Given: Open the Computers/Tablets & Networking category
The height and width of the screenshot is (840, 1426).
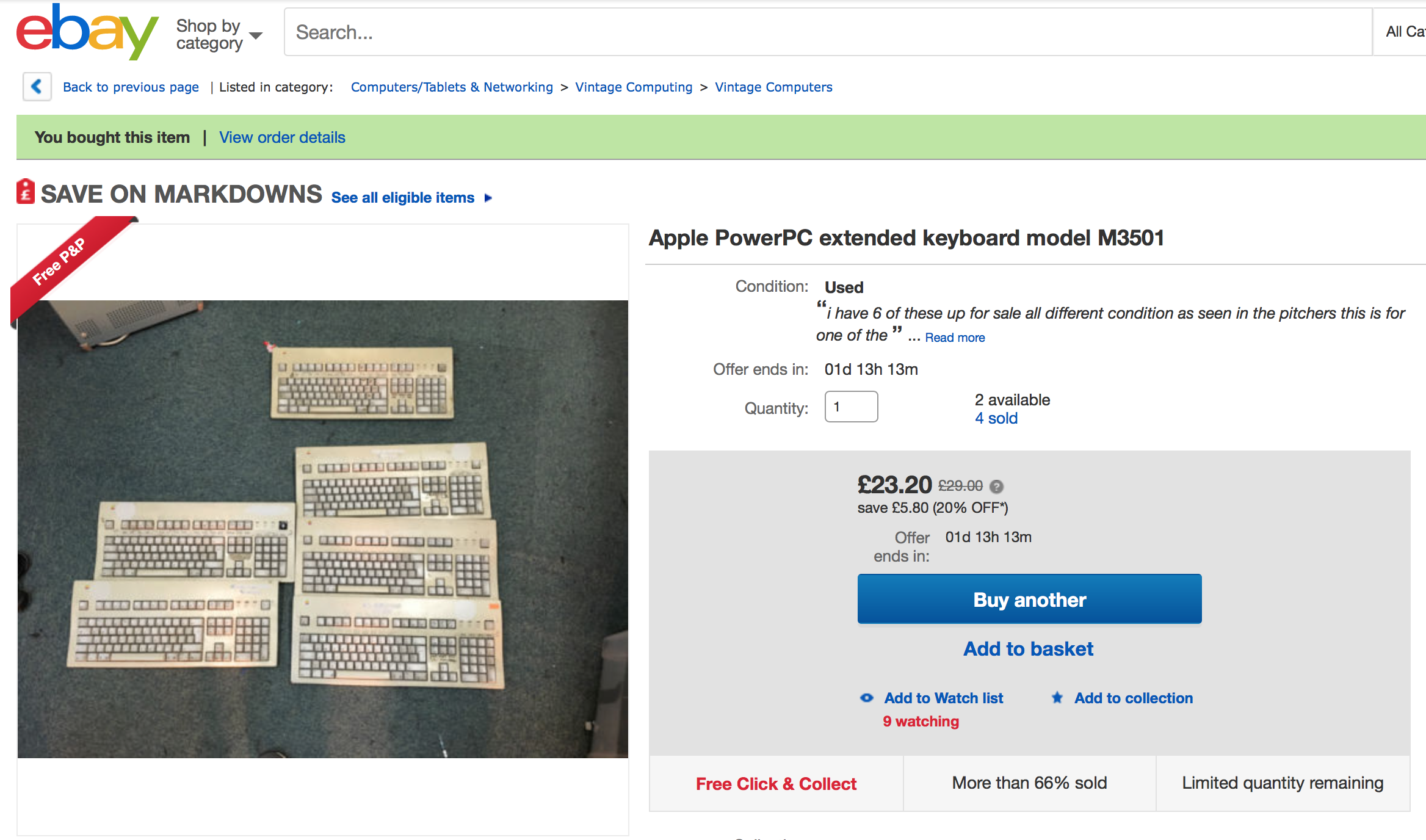Looking at the screenshot, I should click(452, 87).
